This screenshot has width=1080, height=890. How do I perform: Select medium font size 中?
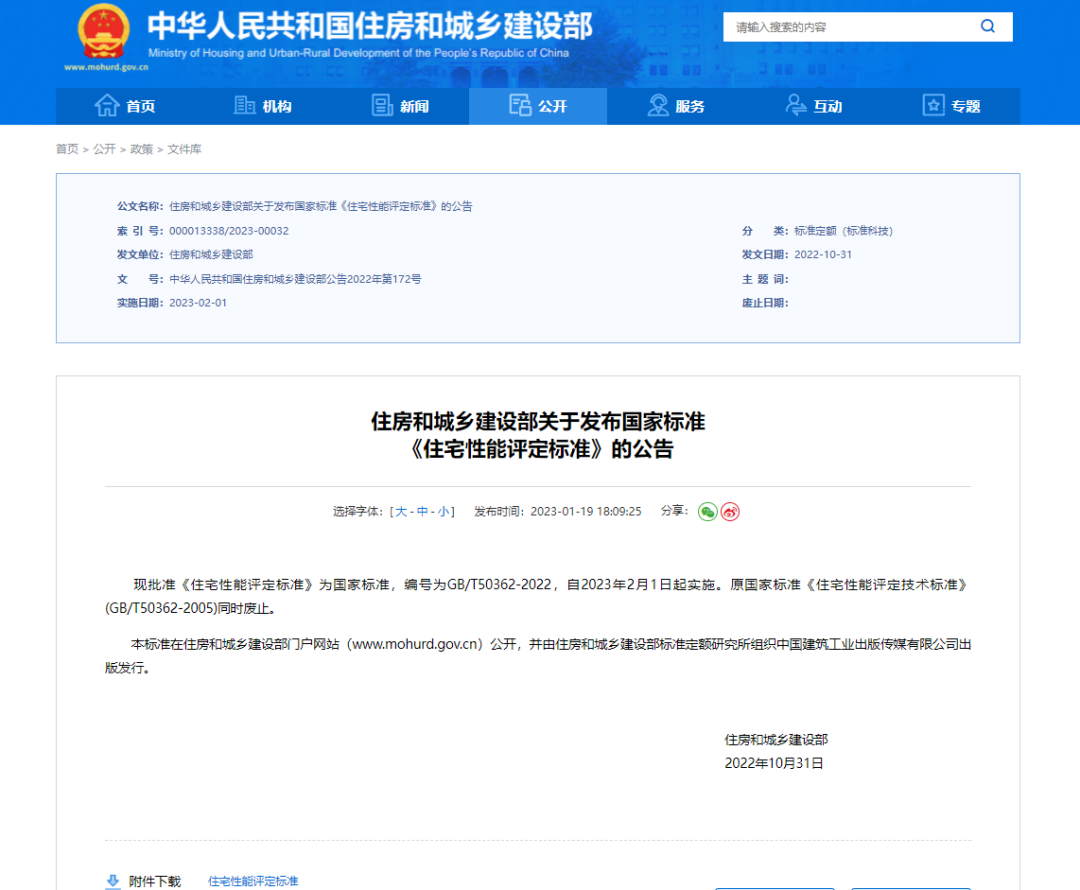[x=422, y=511]
